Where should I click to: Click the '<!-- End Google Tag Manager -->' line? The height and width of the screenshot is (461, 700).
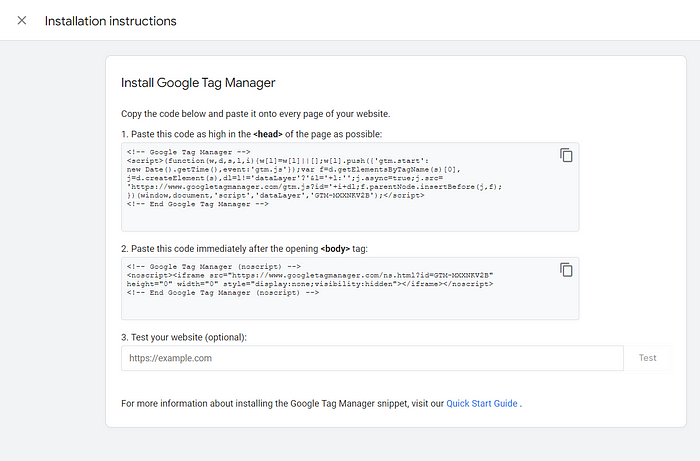[198, 204]
